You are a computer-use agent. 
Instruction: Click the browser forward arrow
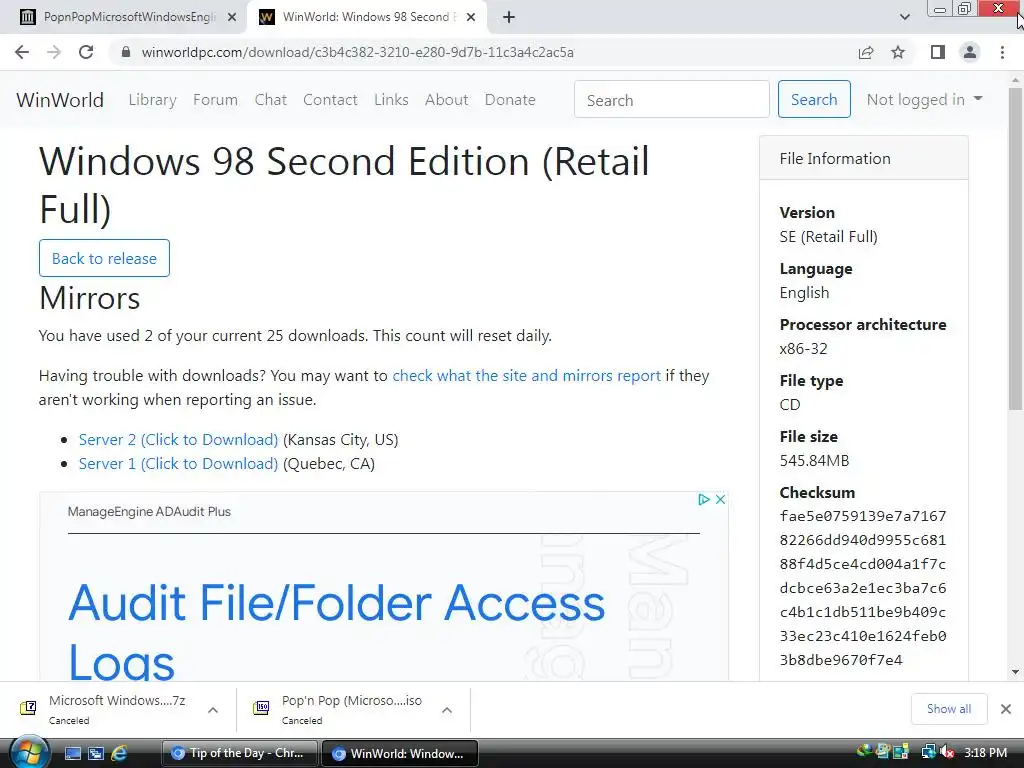click(x=54, y=52)
